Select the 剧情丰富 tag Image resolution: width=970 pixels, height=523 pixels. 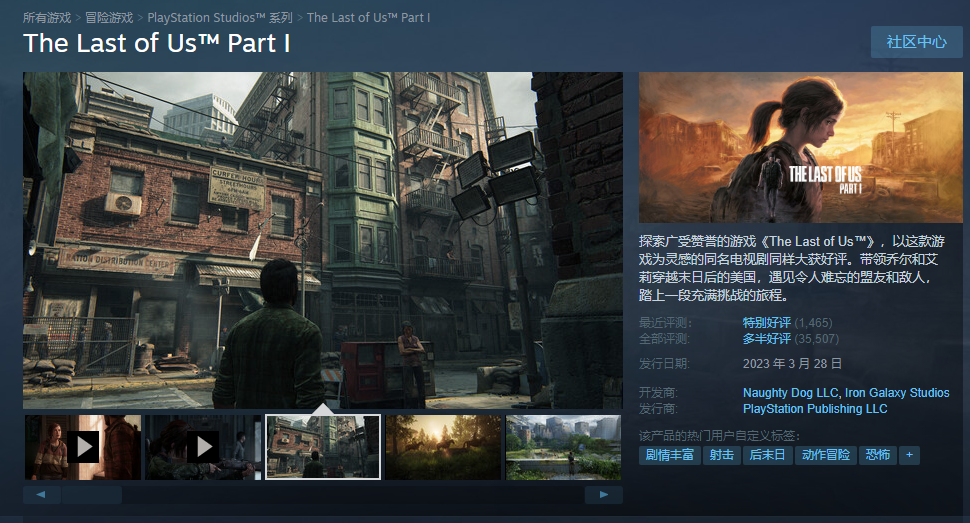669,455
